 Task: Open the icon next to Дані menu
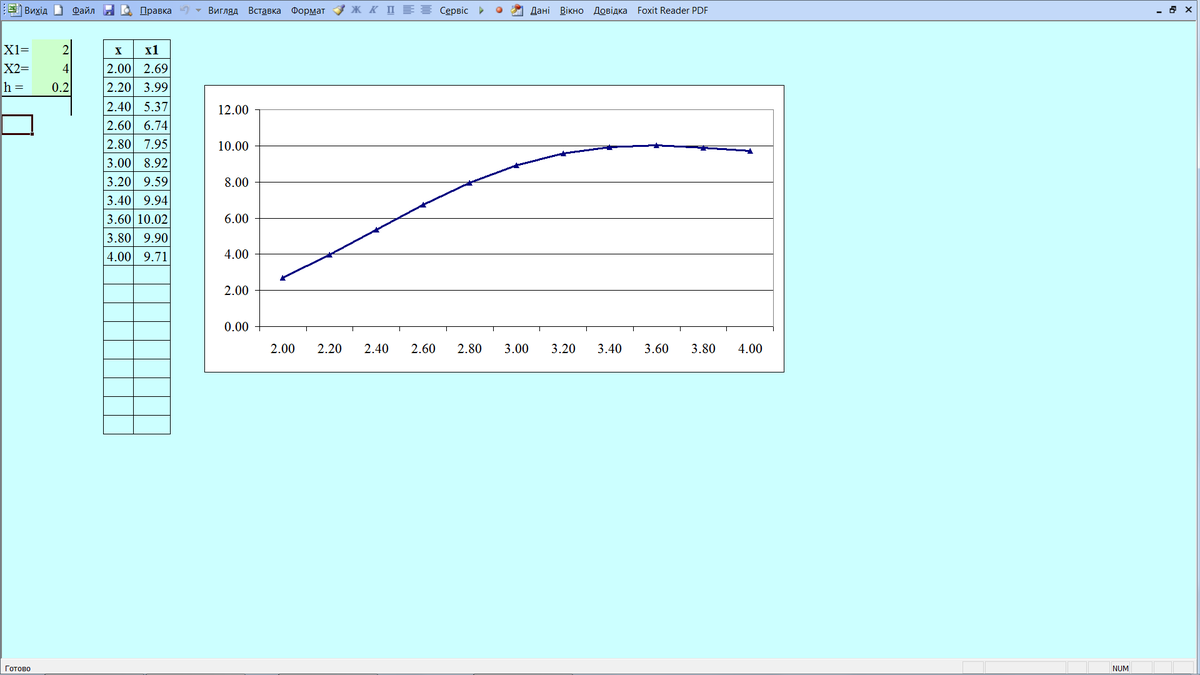(x=517, y=10)
